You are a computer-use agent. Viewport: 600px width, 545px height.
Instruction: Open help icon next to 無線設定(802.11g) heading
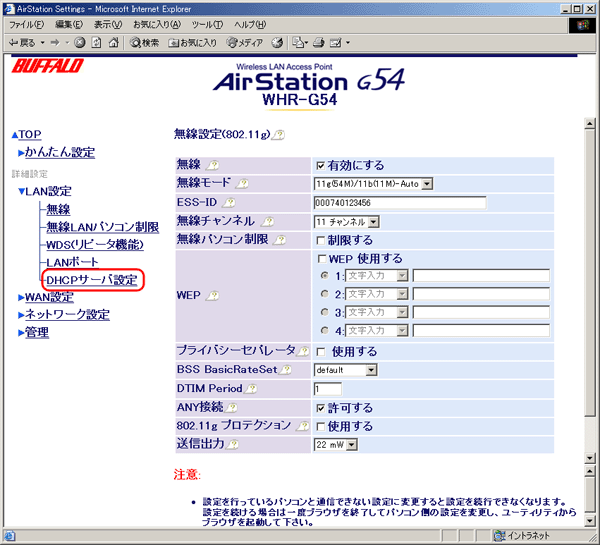pyautogui.click(x=279, y=135)
